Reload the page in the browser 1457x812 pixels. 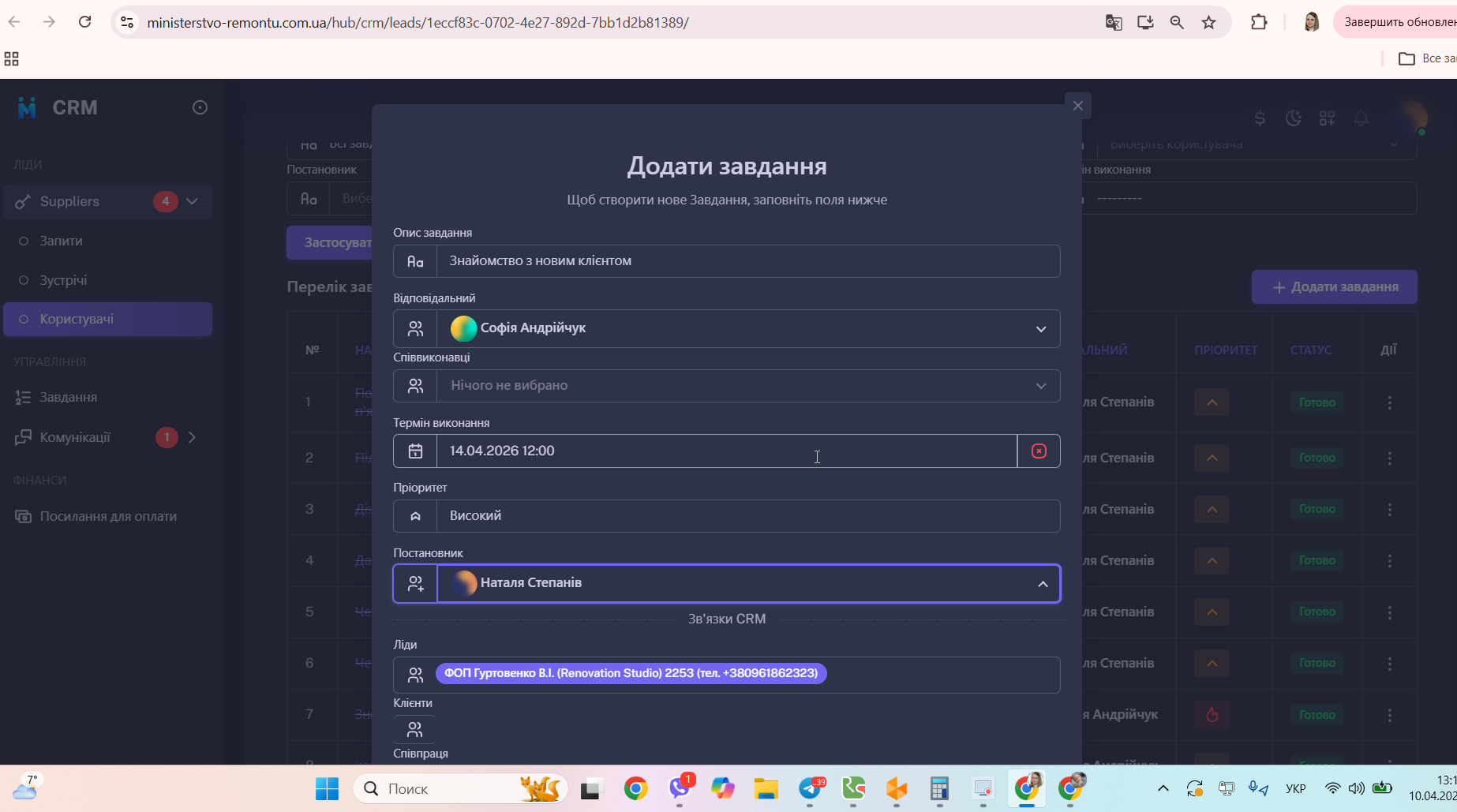click(85, 22)
